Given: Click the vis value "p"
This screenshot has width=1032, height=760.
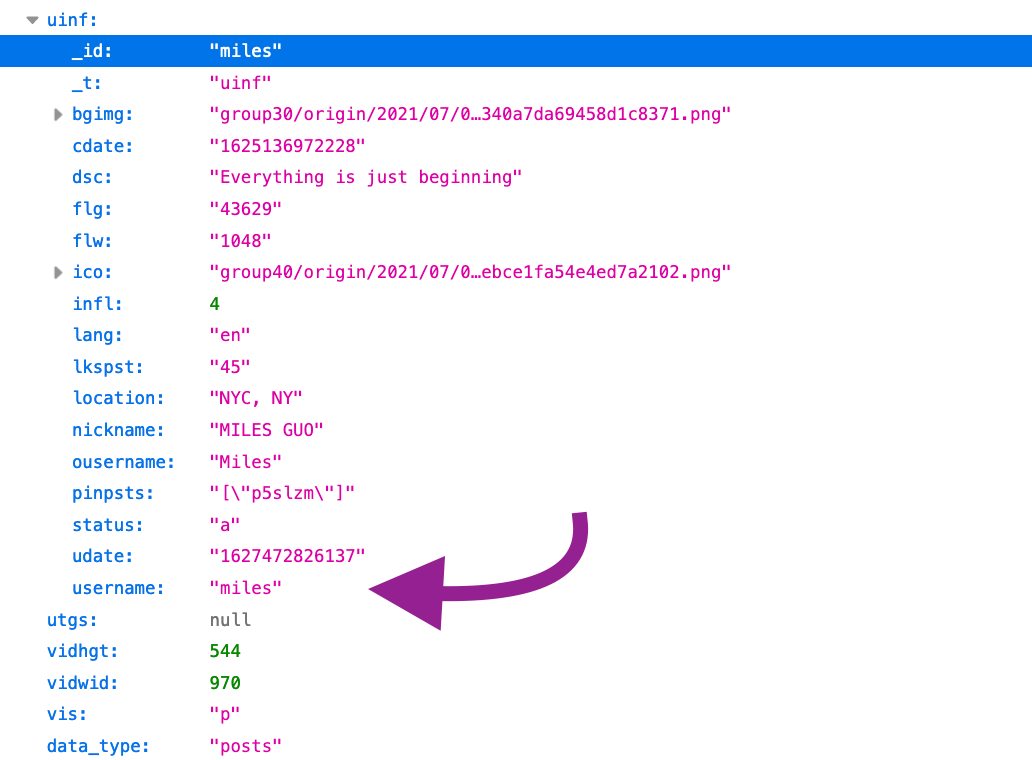Looking at the screenshot, I should [x=222, y=713].
